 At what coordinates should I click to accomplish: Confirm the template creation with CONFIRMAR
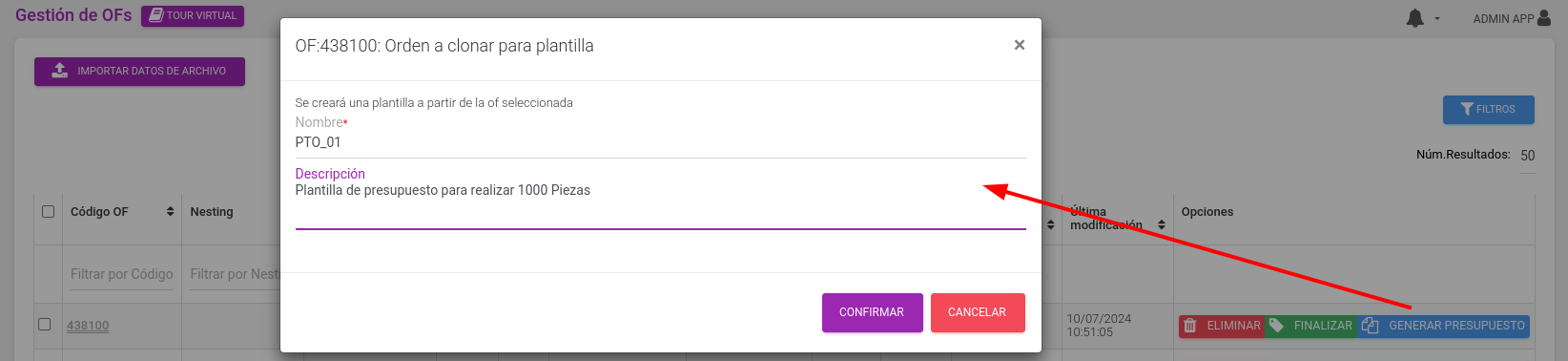[x=872, y=312]
